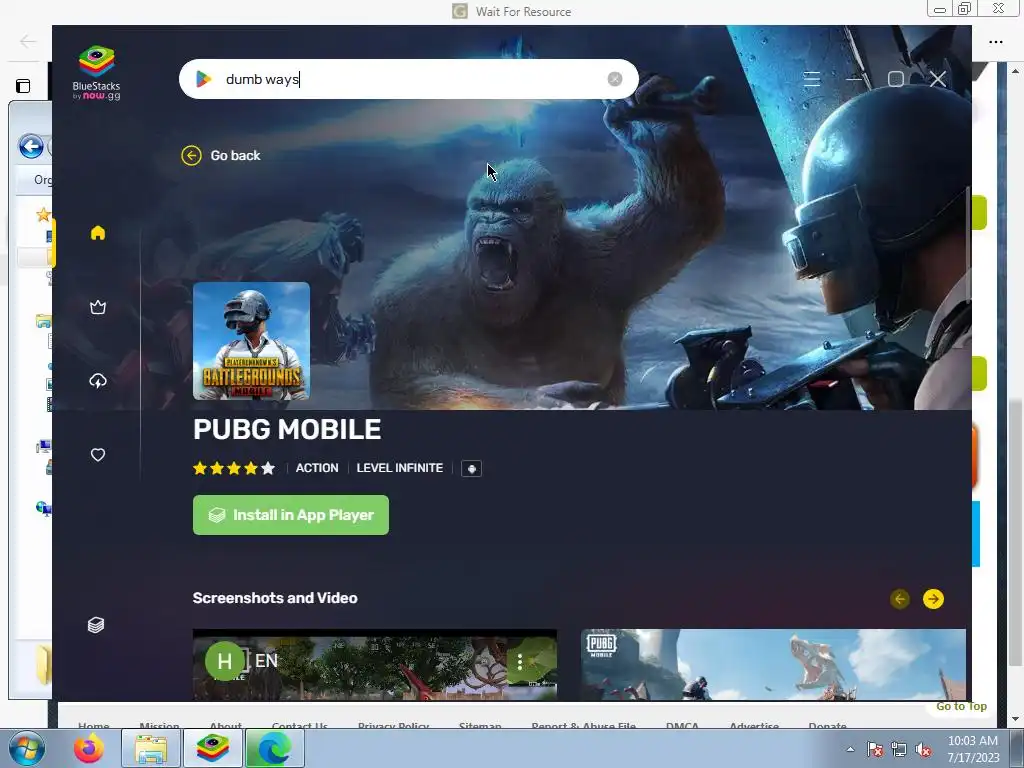Click previous screenshot arrow button

(x=900, y=599)
